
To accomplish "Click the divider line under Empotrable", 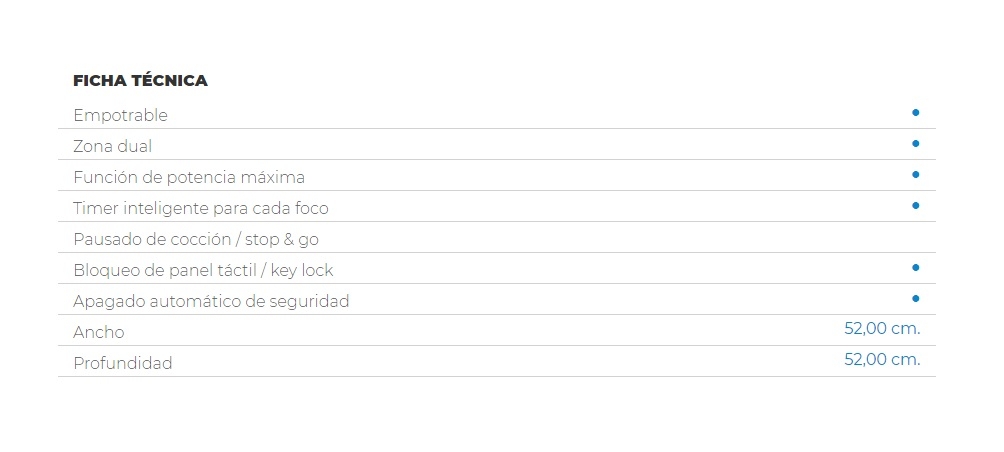I will pyautogui.click(x=497, y=129).
